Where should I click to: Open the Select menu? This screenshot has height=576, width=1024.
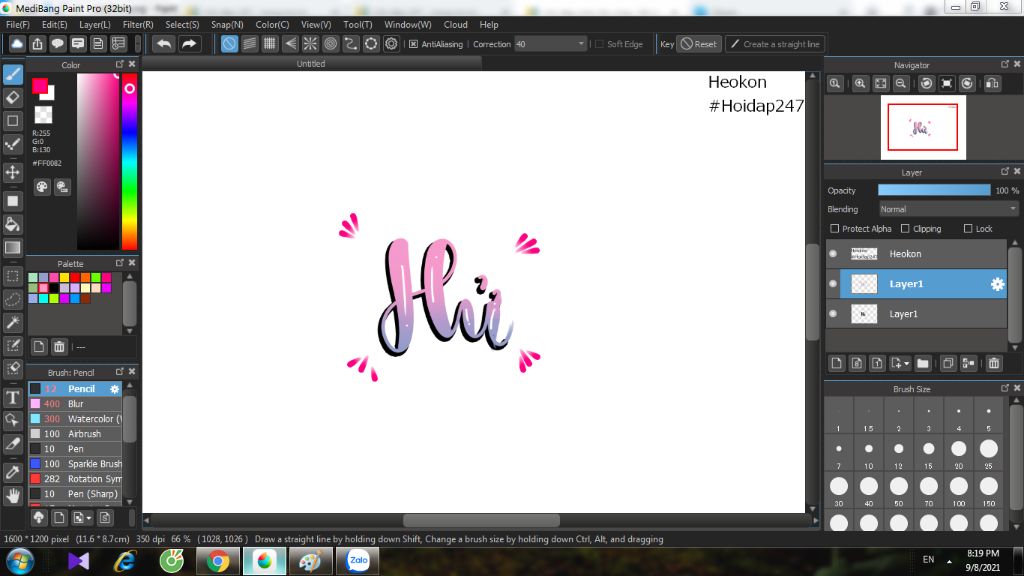click(182, 24)
